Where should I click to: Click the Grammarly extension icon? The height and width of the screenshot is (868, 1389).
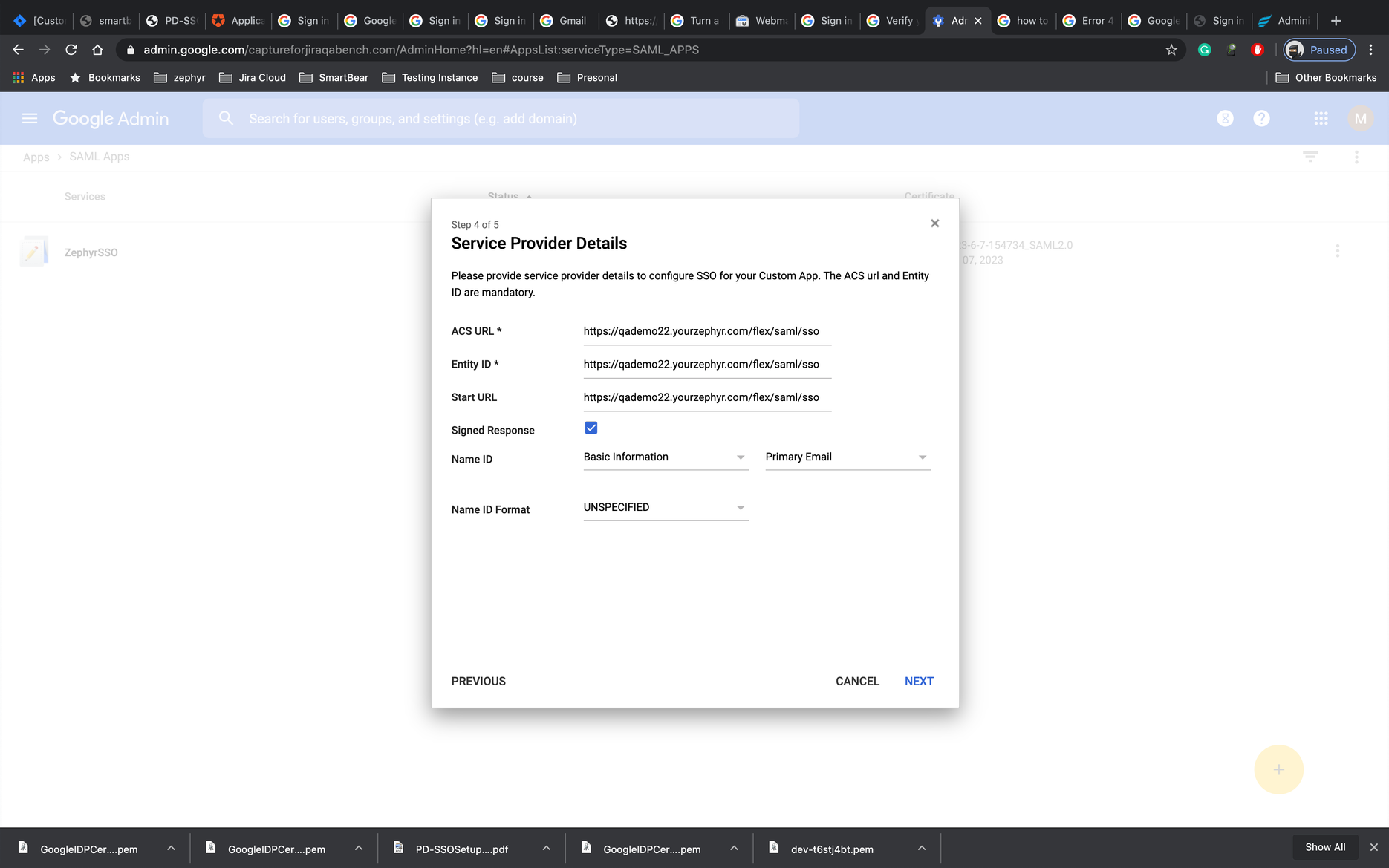1204,49
